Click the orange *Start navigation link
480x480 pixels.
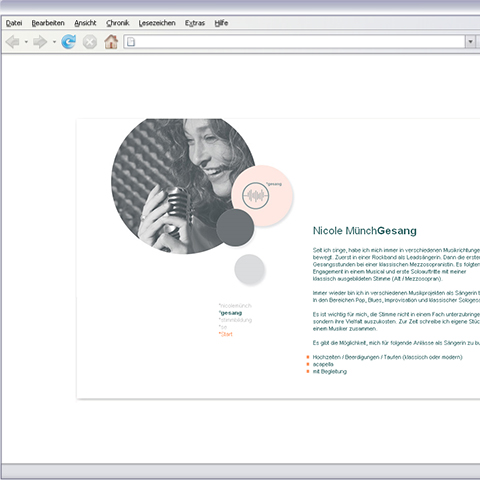[x=226, y=334]
